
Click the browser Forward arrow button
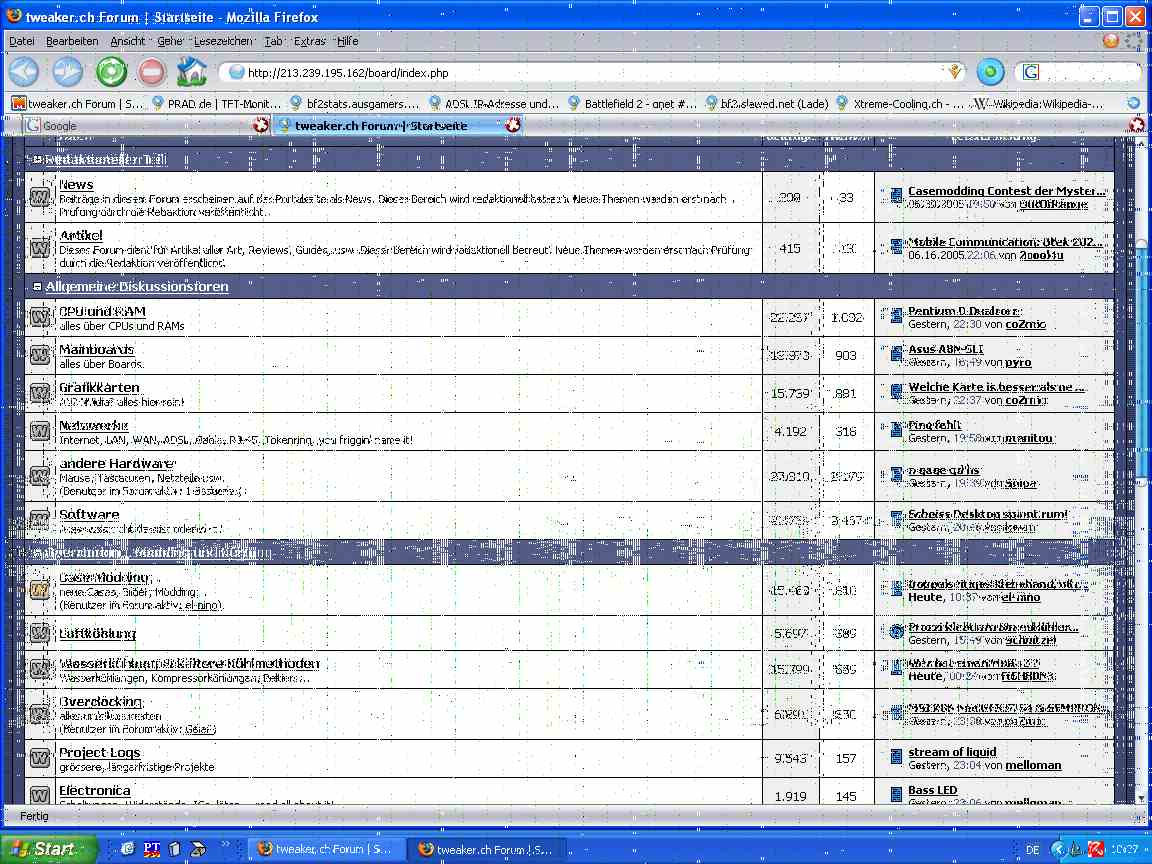tap(68, 72)
